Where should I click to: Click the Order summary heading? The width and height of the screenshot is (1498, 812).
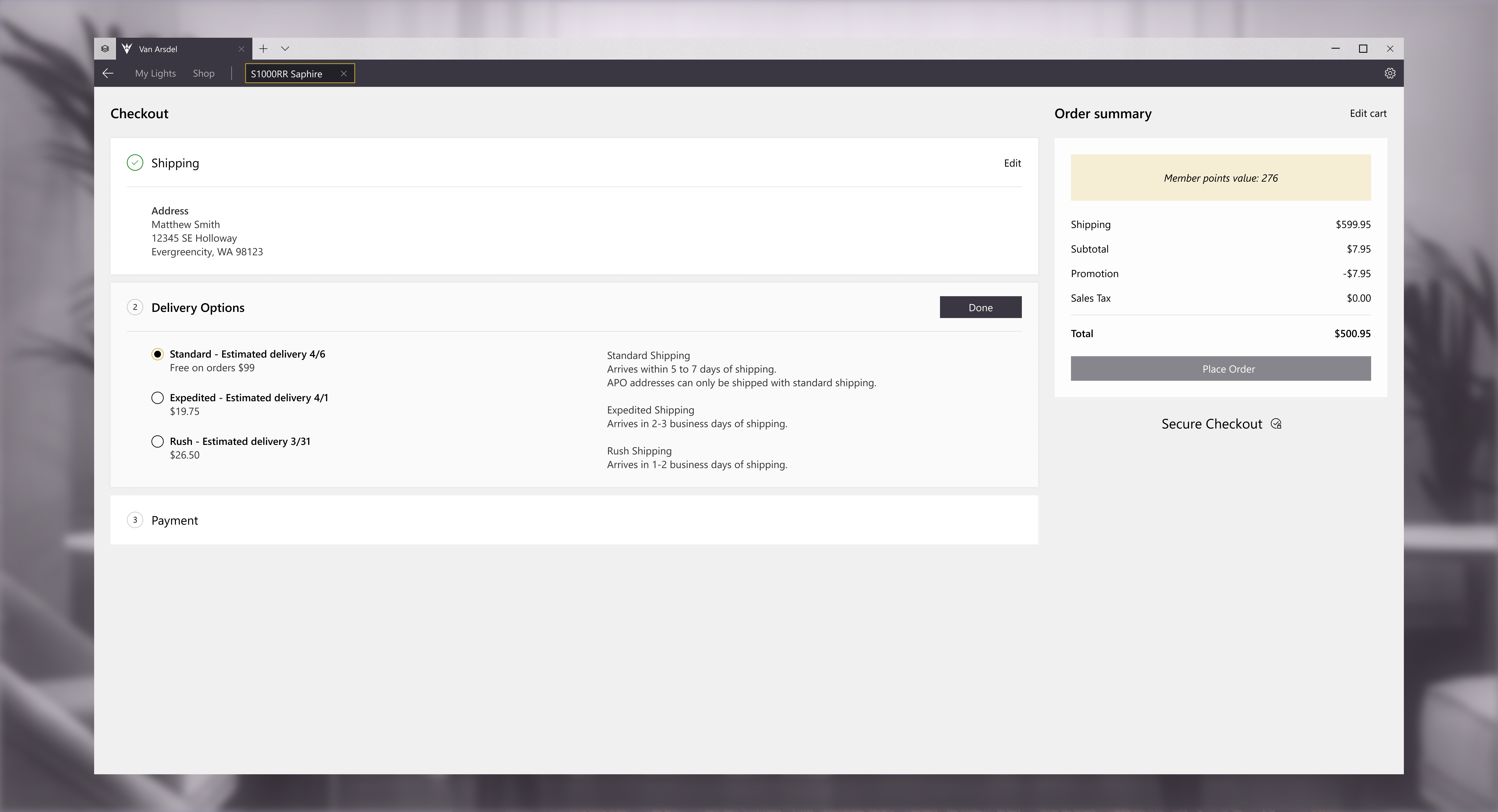[x=1103, y=113]
